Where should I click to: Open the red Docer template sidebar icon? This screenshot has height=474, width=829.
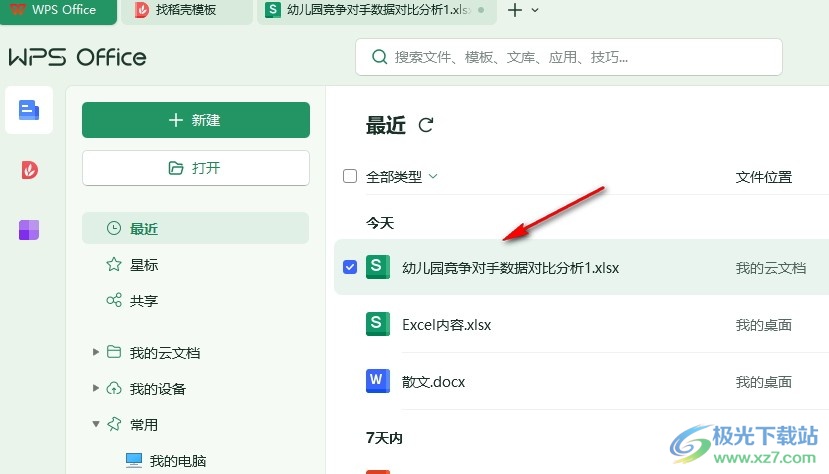pos(29,170)
